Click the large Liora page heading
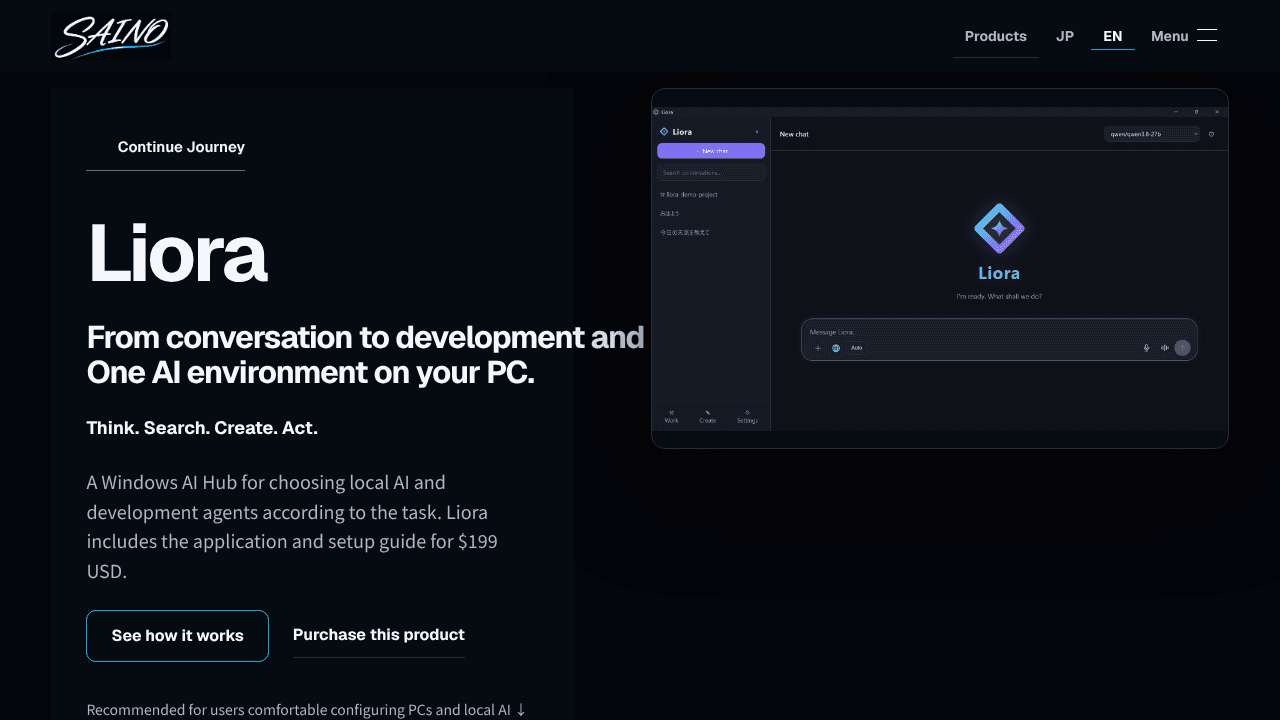Screen dimensions: 1280x720 [177, 254]
